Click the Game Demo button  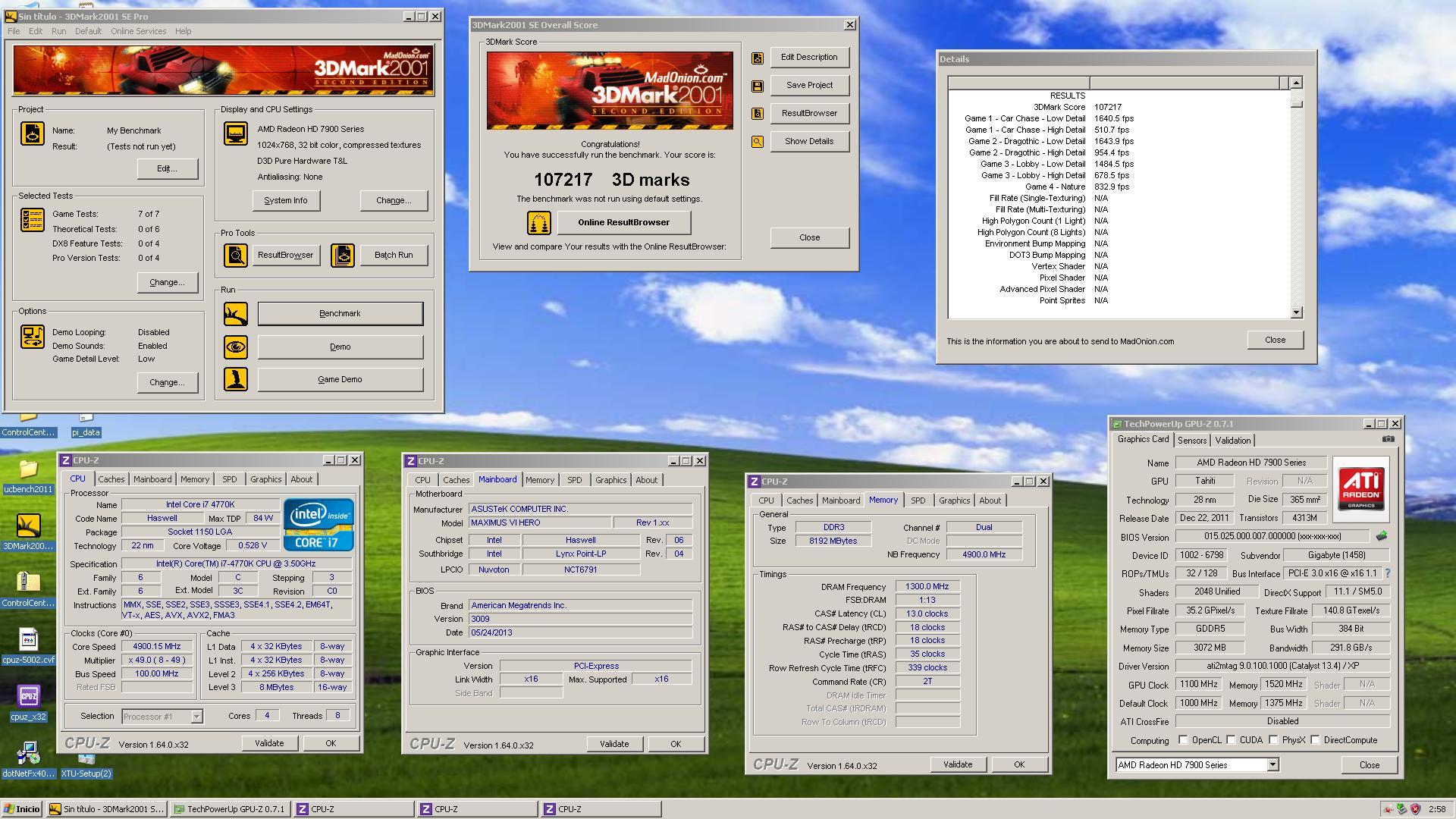(x=340, y=379)
